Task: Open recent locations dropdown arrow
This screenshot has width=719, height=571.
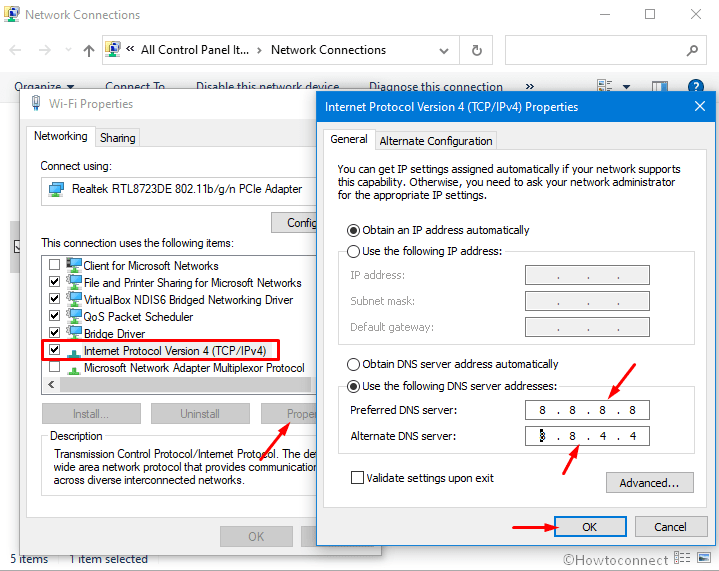Action: pyautogui.click(x=68, y=50)
